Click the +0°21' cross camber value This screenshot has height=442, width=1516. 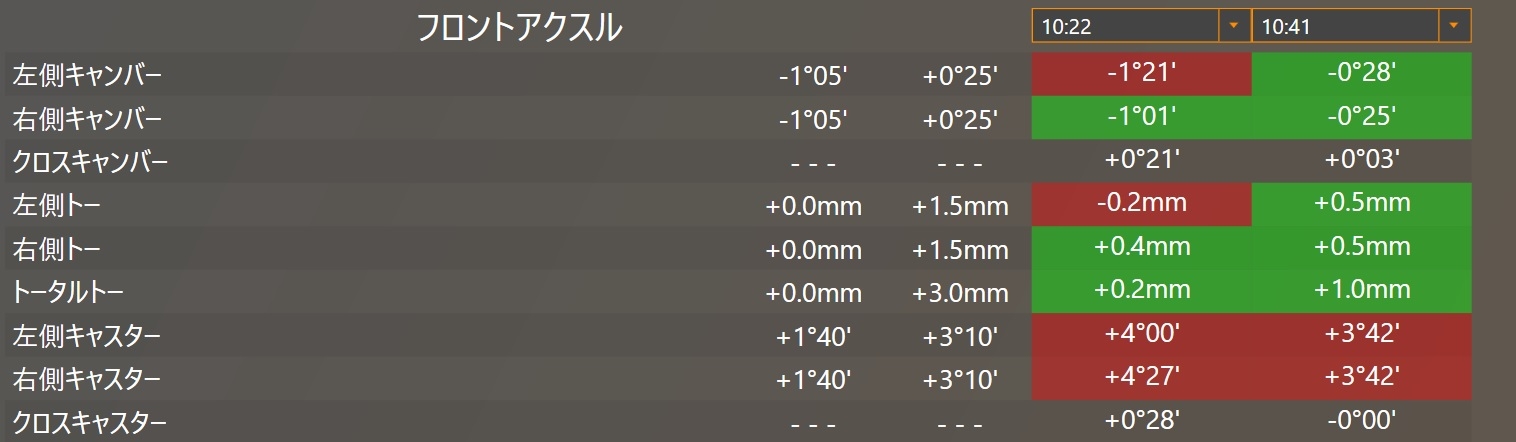tap(1141, 160)
